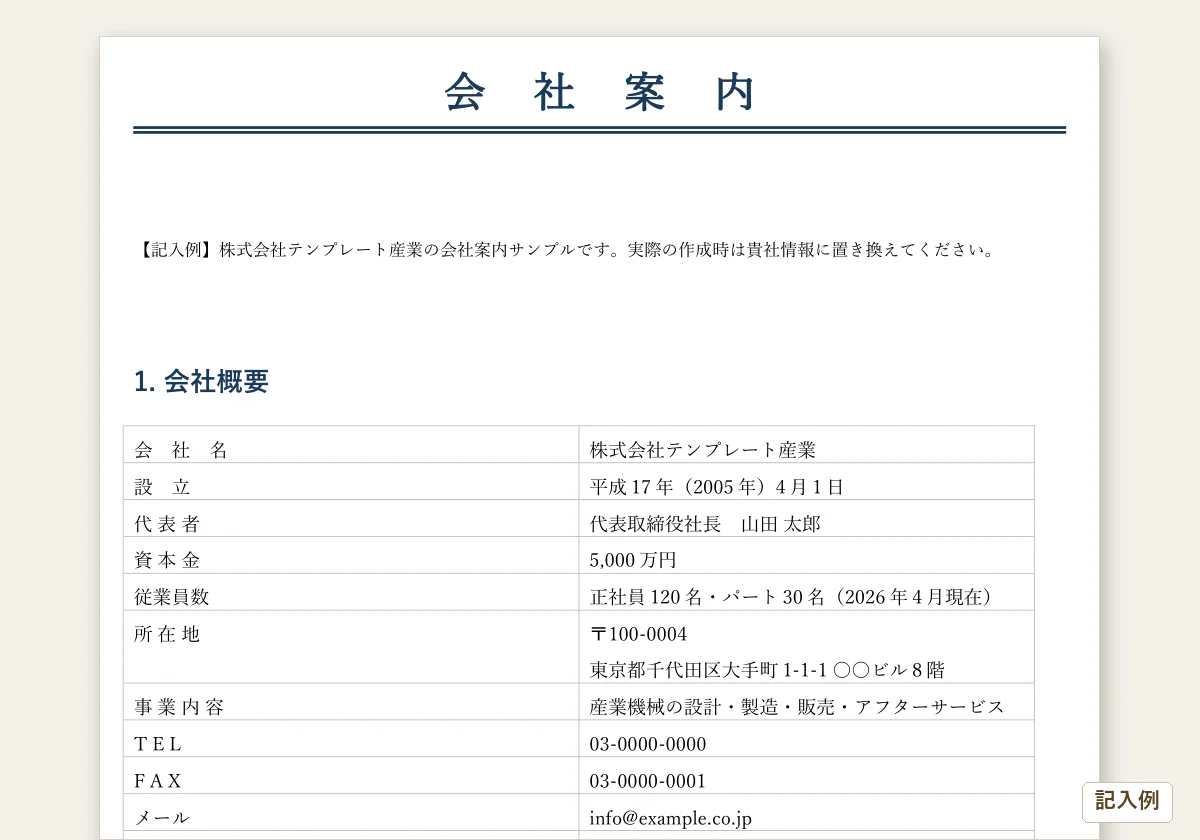Click the 従業員数 label cell
The height and width of the screenshot is (840, 1200).
(x=351, y=592)
